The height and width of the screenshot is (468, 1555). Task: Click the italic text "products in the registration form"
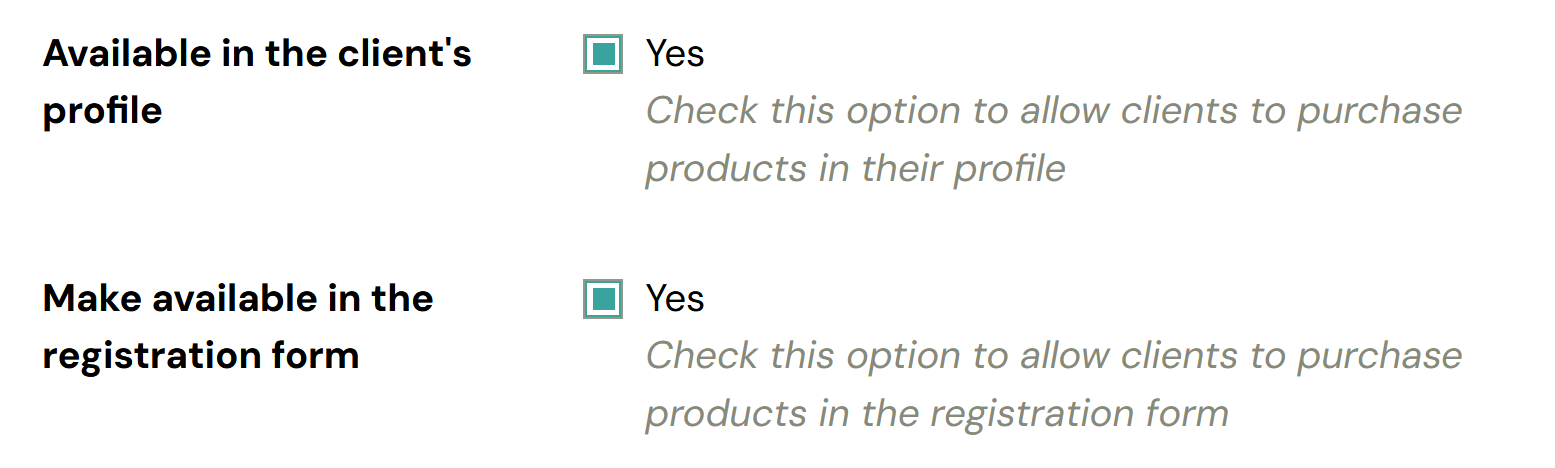pyautogui.click(x=936, y=413)
